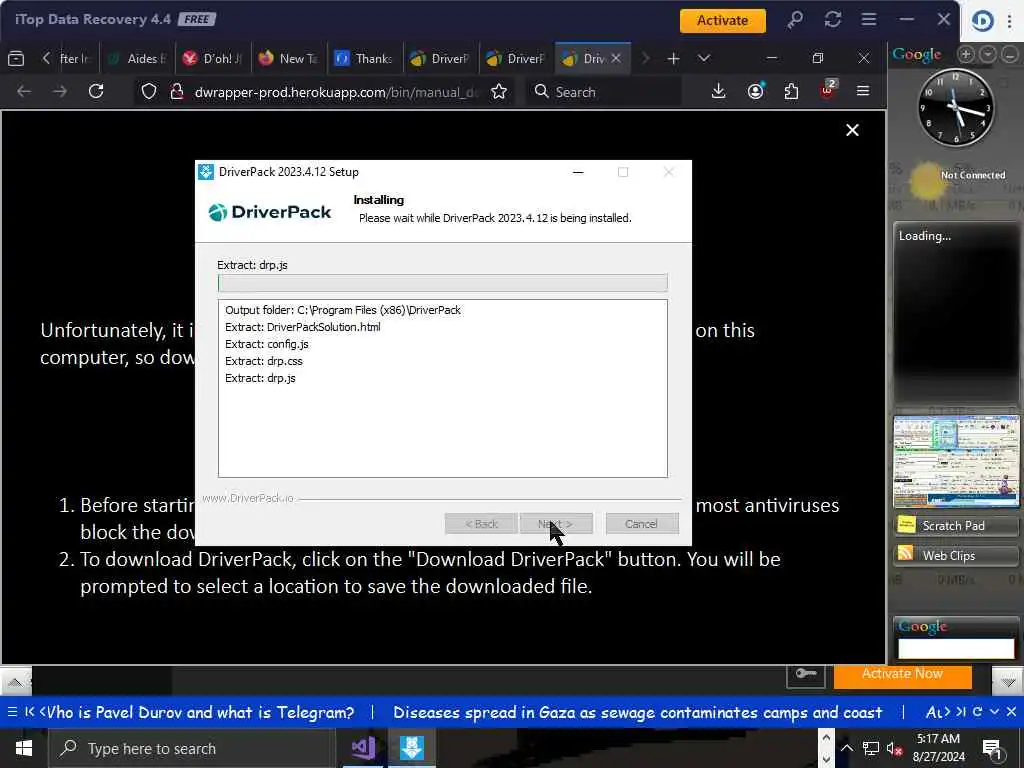Switch to the Aides browser tab
Viewport: 1024px width, 768px height.
pyautogui.click(x=137, y=59)
